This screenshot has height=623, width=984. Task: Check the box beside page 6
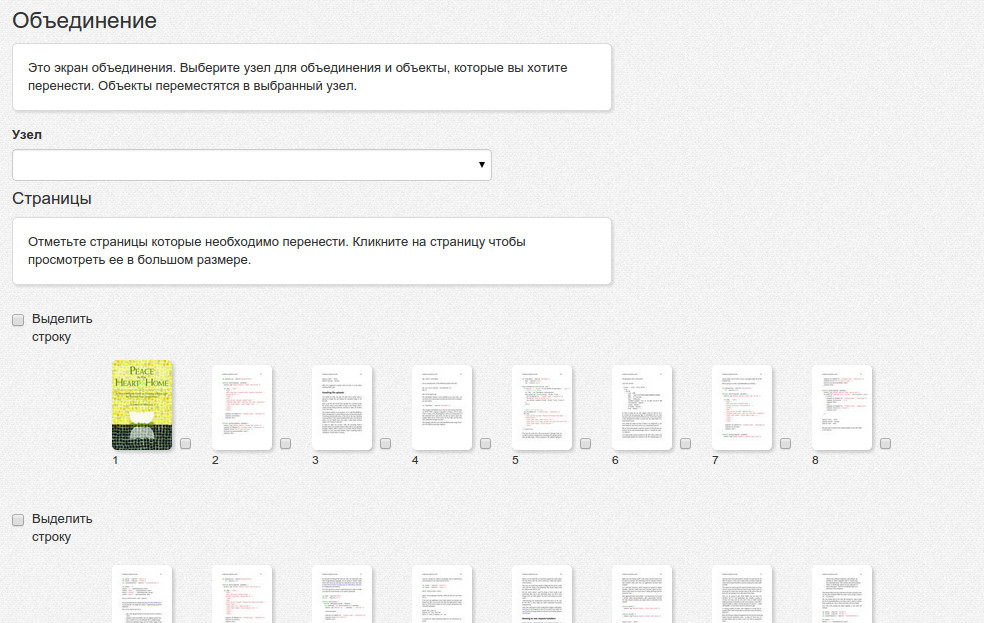pyautogui.click(x=686, y=444)
